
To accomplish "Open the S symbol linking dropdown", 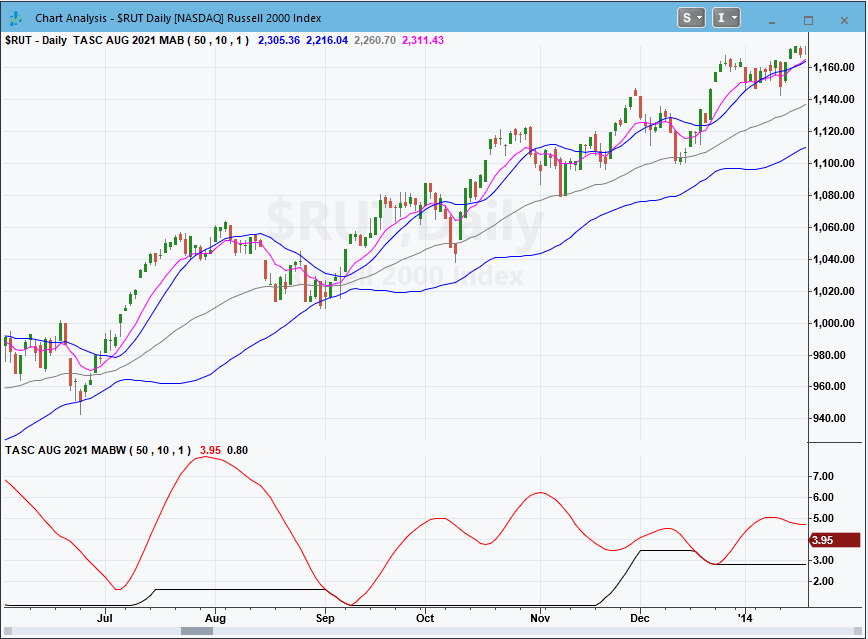I will pos(691,18).
